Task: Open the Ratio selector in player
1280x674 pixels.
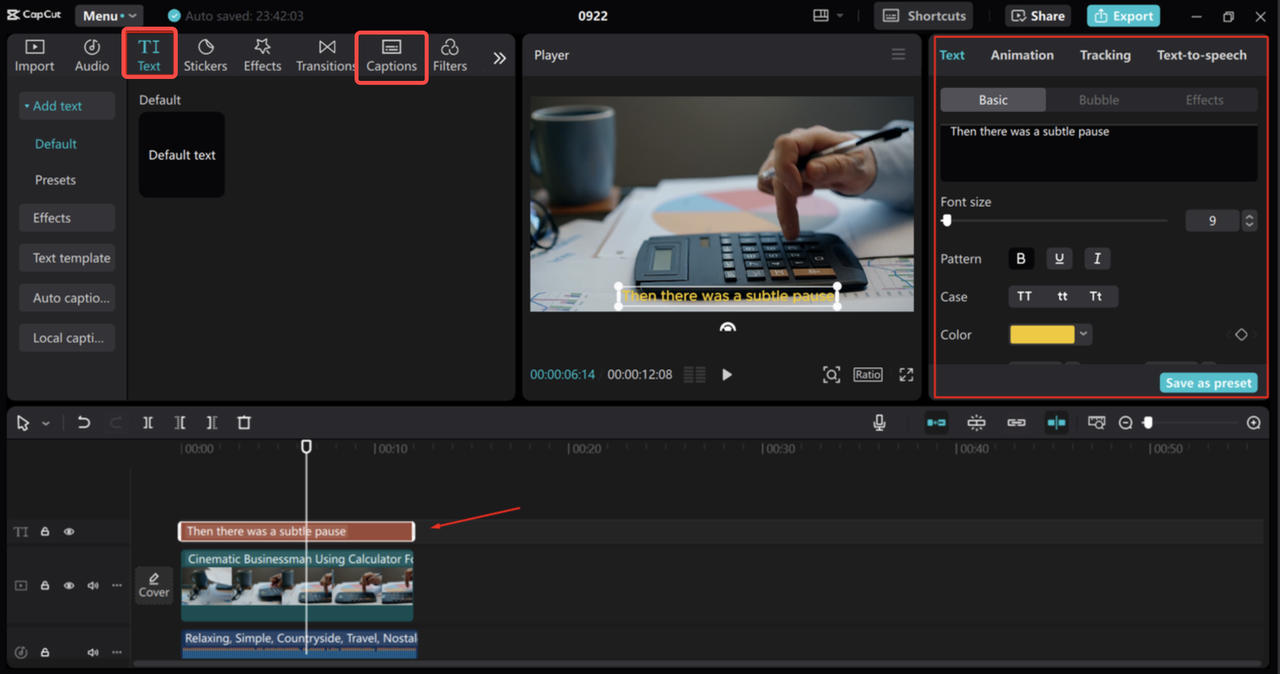Action: tap(868, 375)
